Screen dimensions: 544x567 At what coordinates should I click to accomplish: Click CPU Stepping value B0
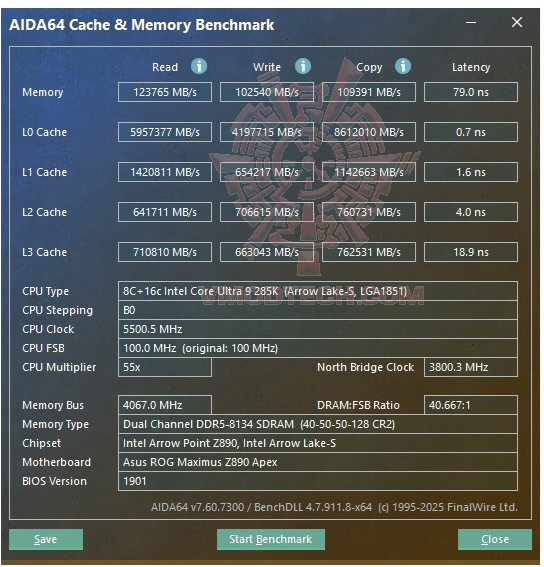[x=318, y=310]
